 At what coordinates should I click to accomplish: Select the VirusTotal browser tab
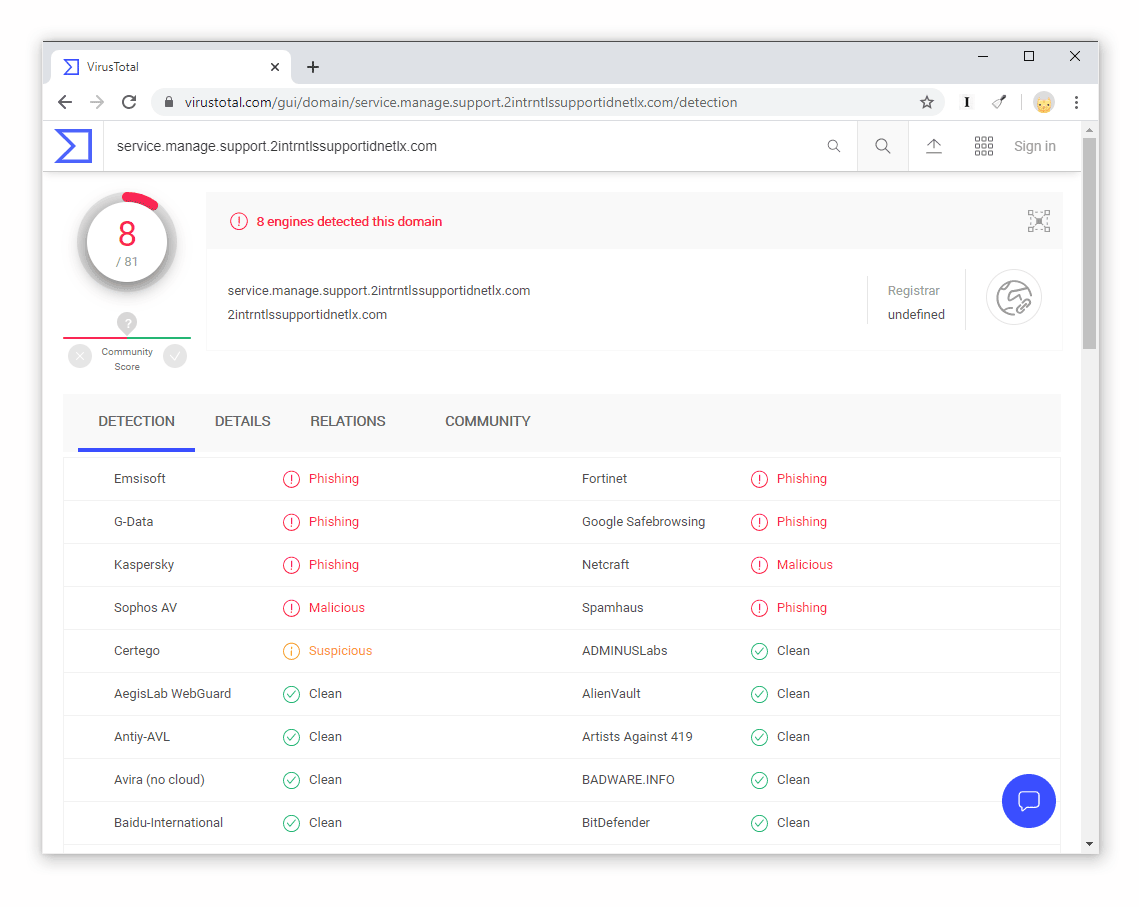[171, 67]
